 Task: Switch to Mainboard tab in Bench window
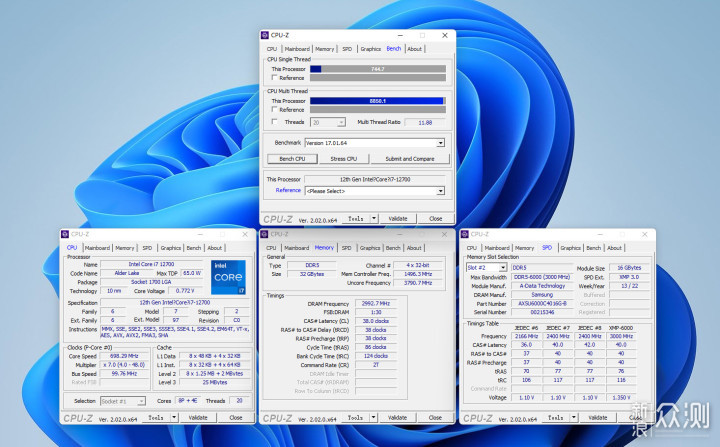pyautogui.click(x=297, y=49)
